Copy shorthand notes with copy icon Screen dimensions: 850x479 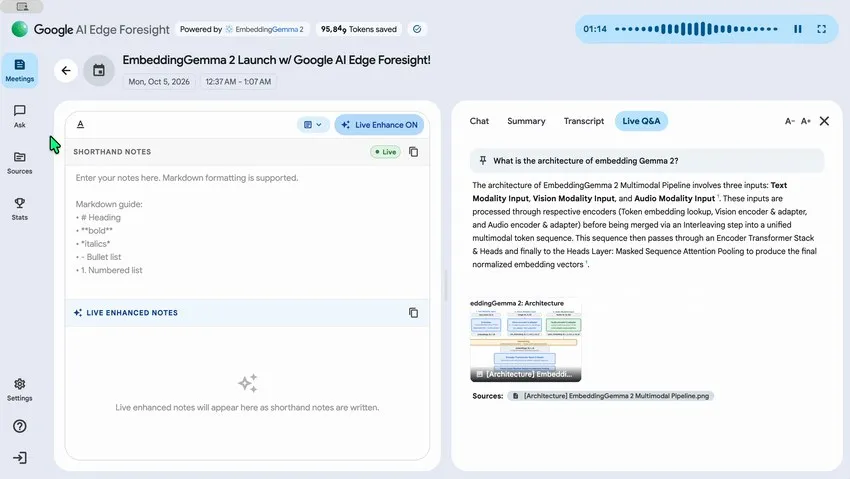(414, 152)
